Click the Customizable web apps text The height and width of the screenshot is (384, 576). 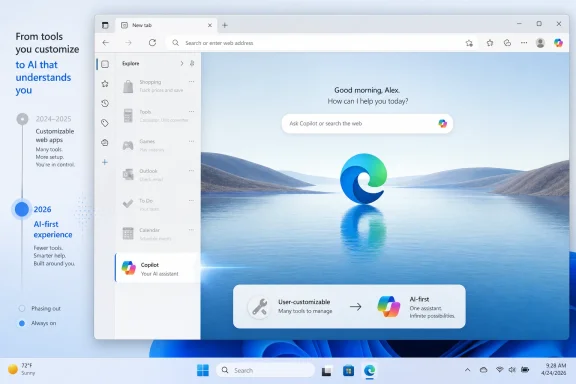(x=55, y=136)
